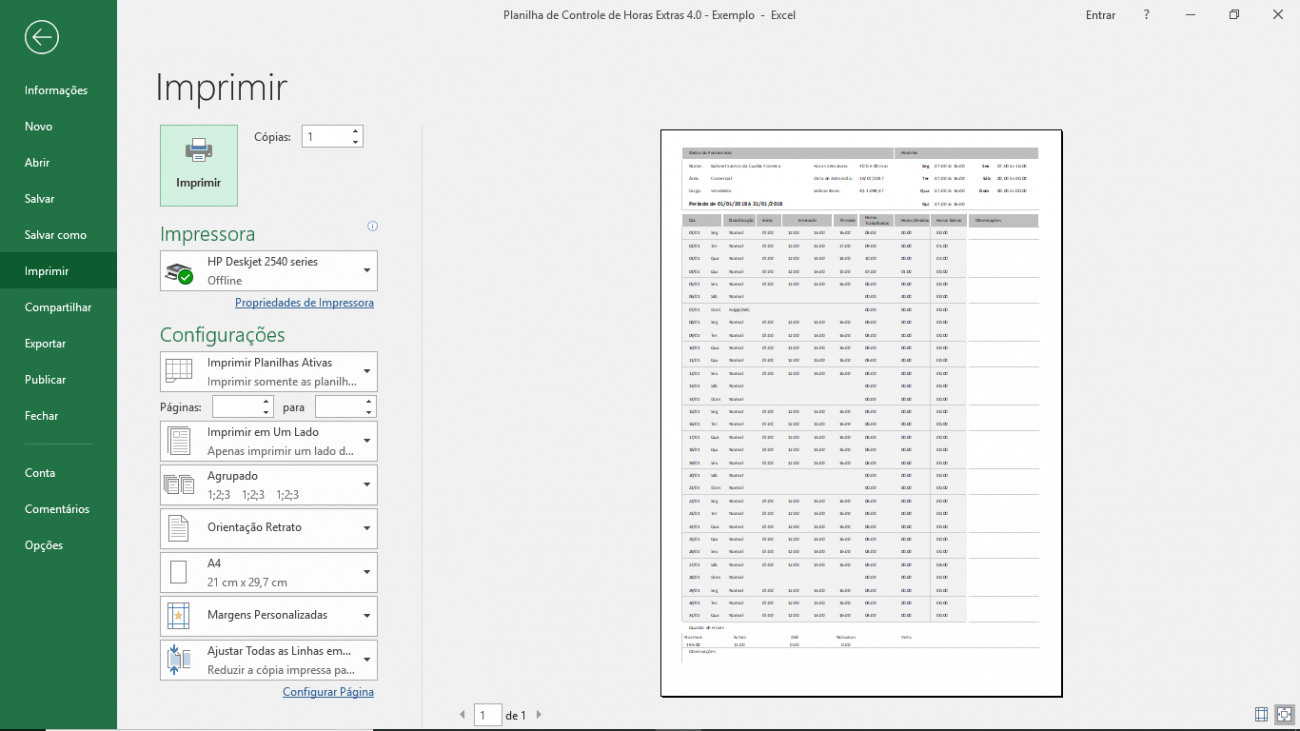Select Novo in the sidebar
The image size is (1300, 731).
pos(58,126)
